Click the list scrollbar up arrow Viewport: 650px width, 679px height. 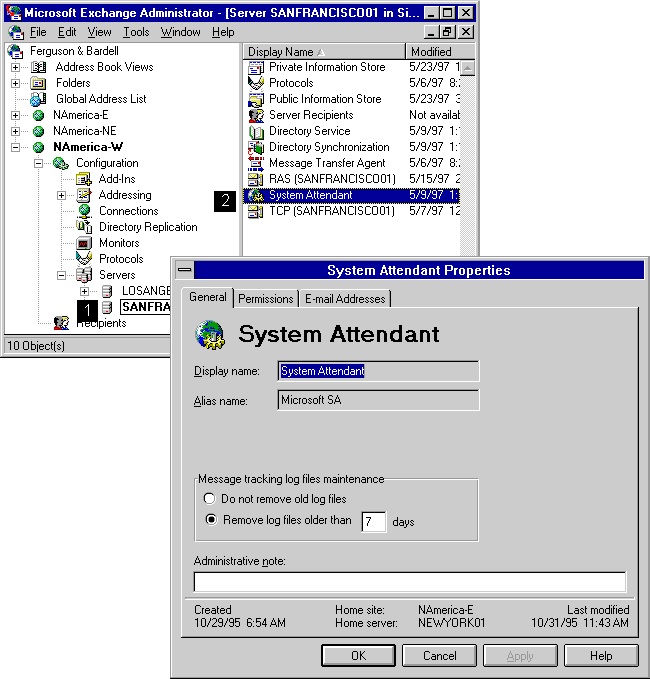click(x=468, y=68)
